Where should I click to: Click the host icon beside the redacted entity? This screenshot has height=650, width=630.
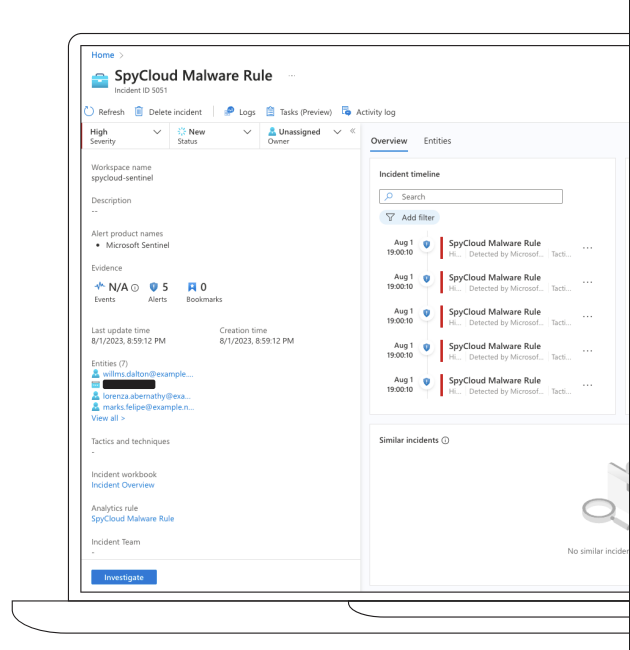96,385
